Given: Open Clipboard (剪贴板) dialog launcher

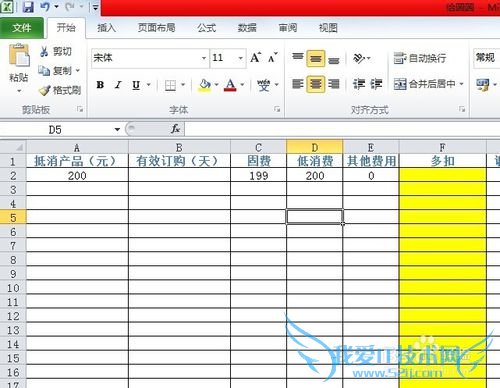Looking at the screenshot, I should tap(80, 109).
